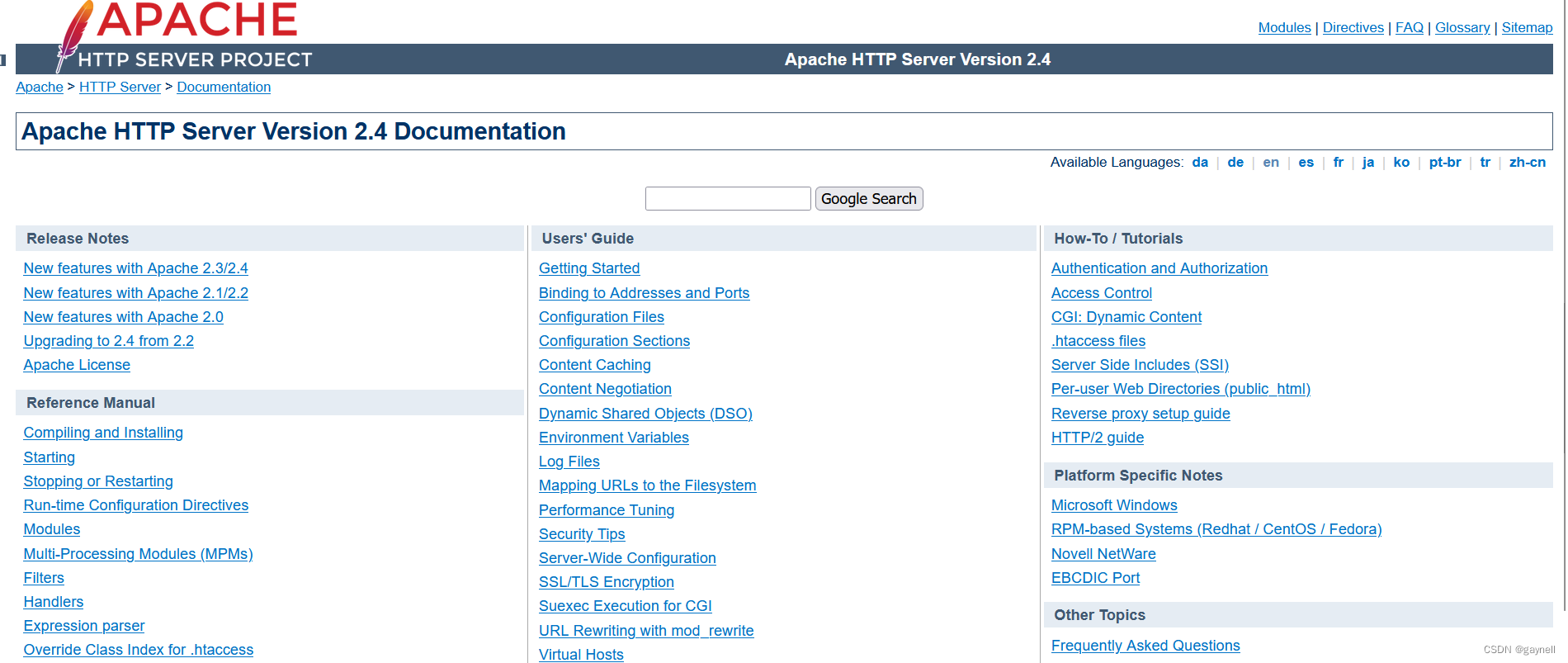Open the Filters link
The width and height of the screenshot is (1568, 663).
pos(44,578)
